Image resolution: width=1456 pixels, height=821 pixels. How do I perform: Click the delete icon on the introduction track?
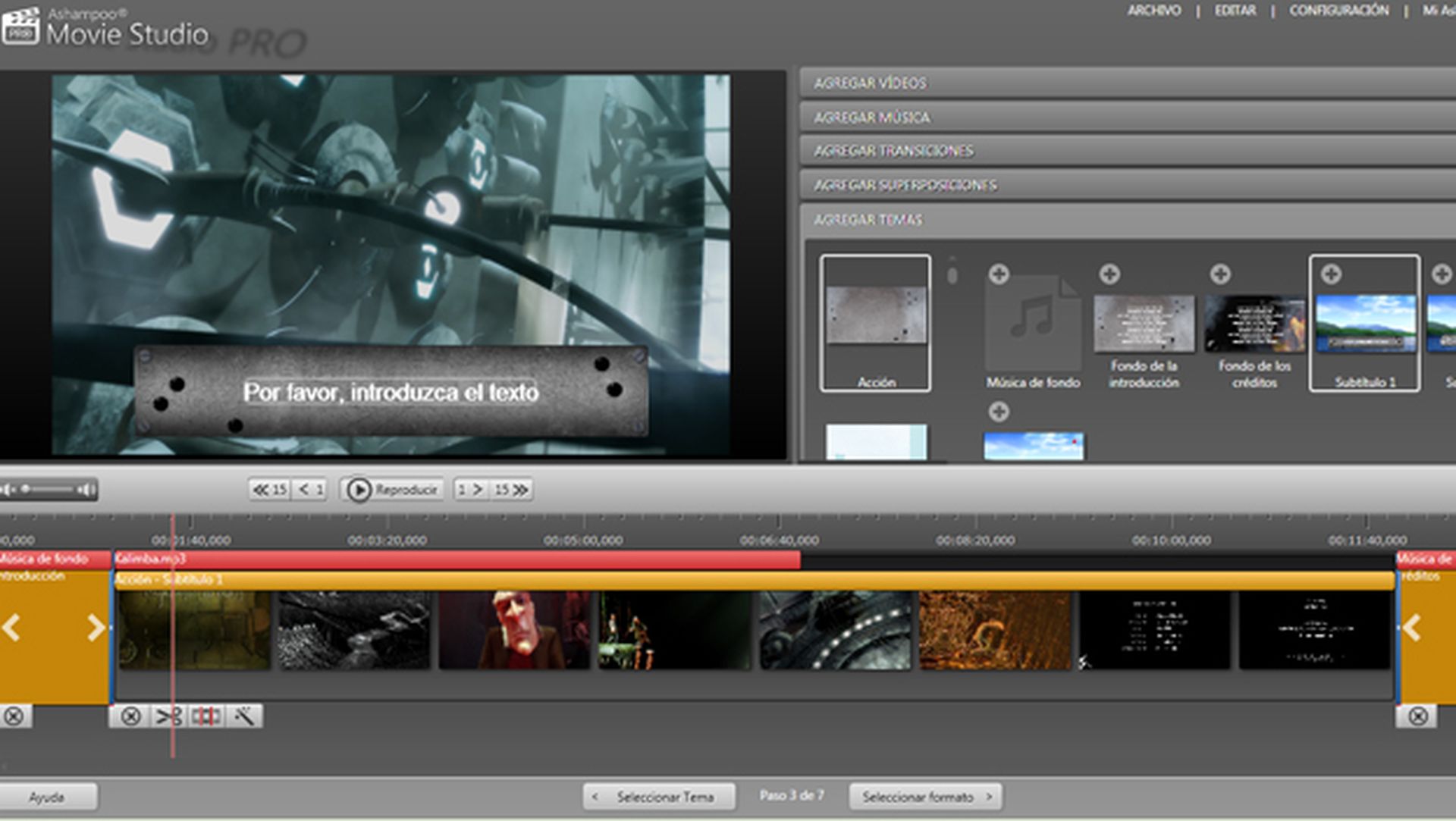pyautogui.click(x=15, y=718)
